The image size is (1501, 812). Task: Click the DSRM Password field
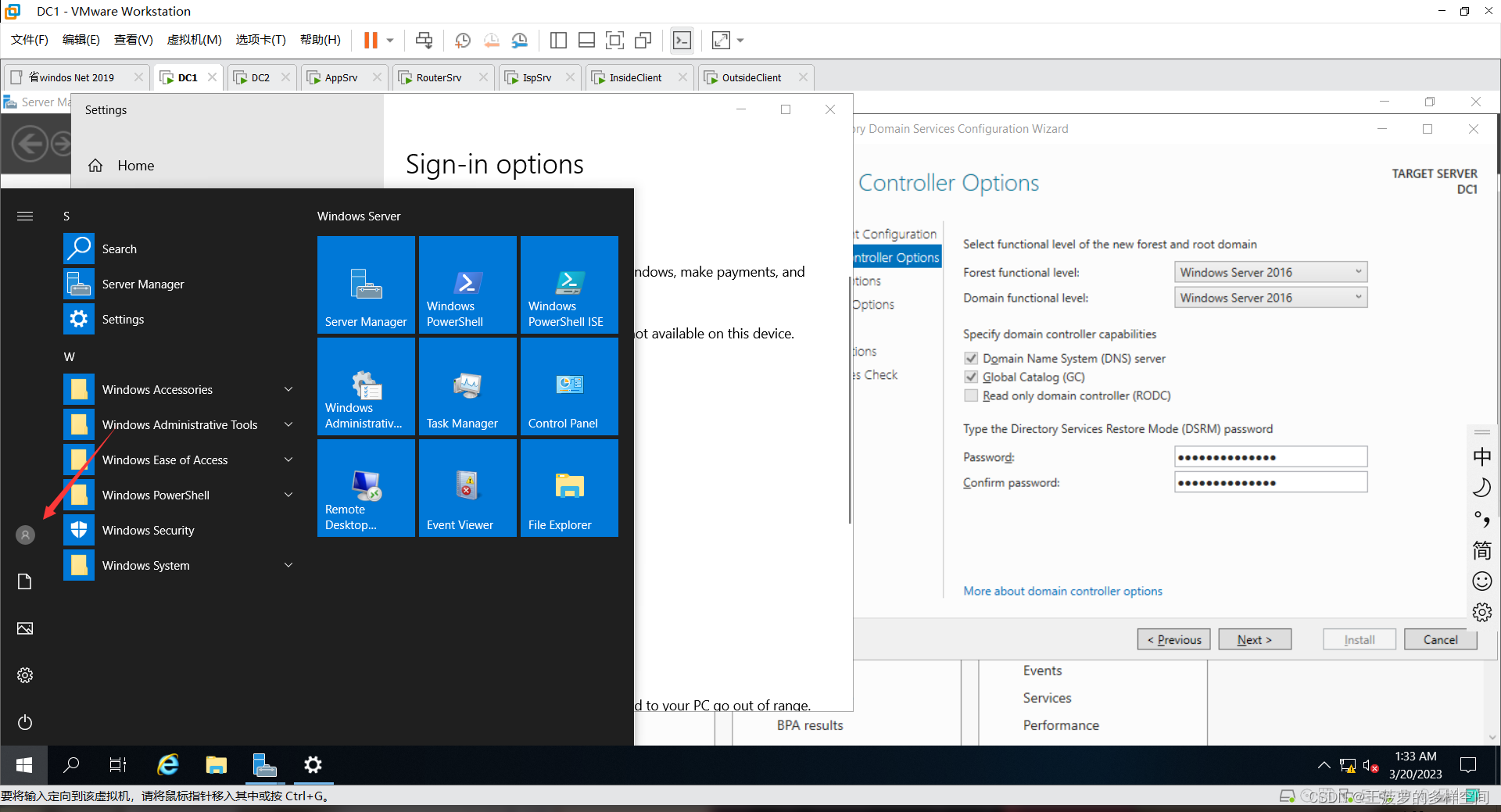[x=1270, y=456]
